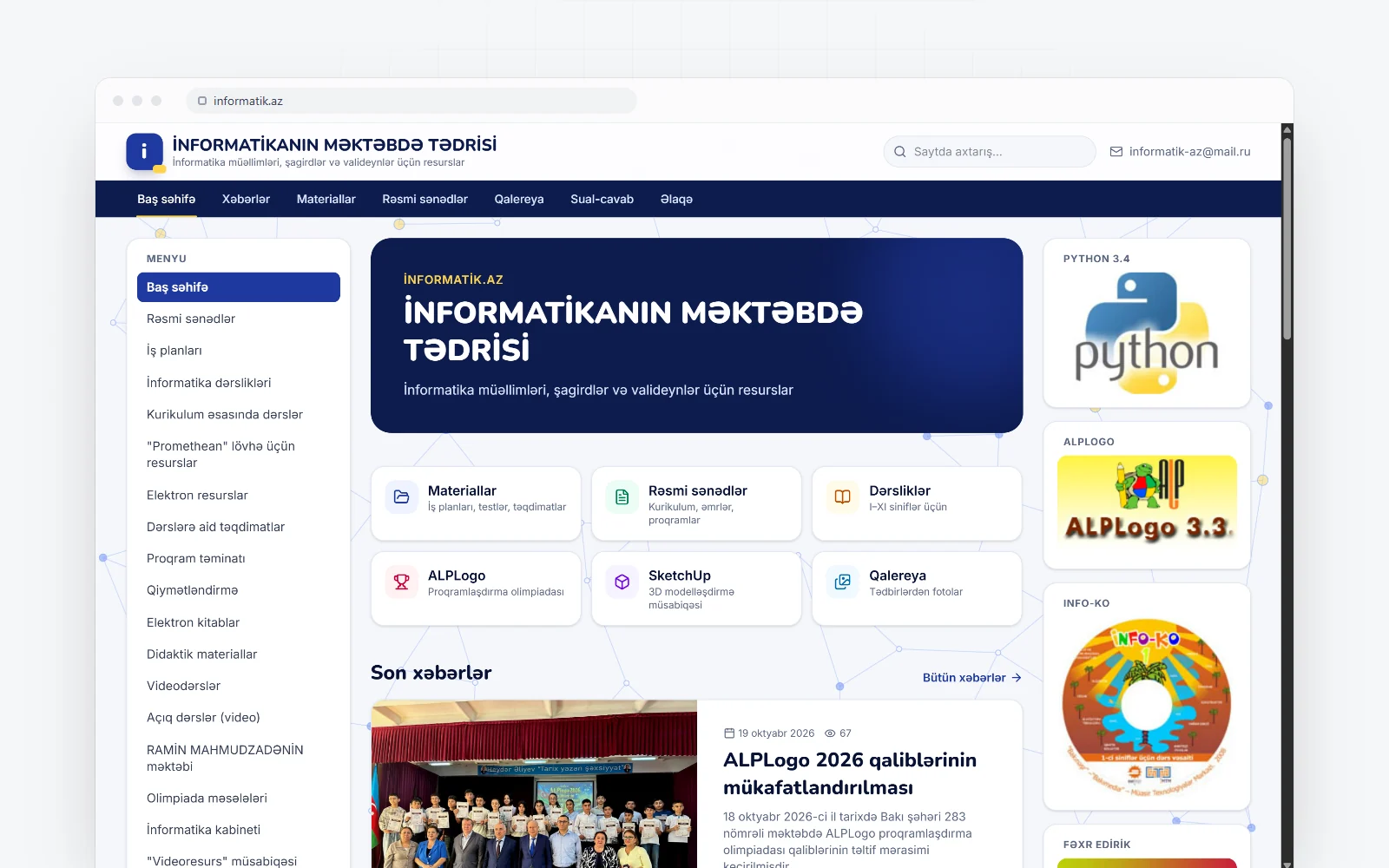Open the ALPLogo 2026 news photo

(x=534, y=785)
